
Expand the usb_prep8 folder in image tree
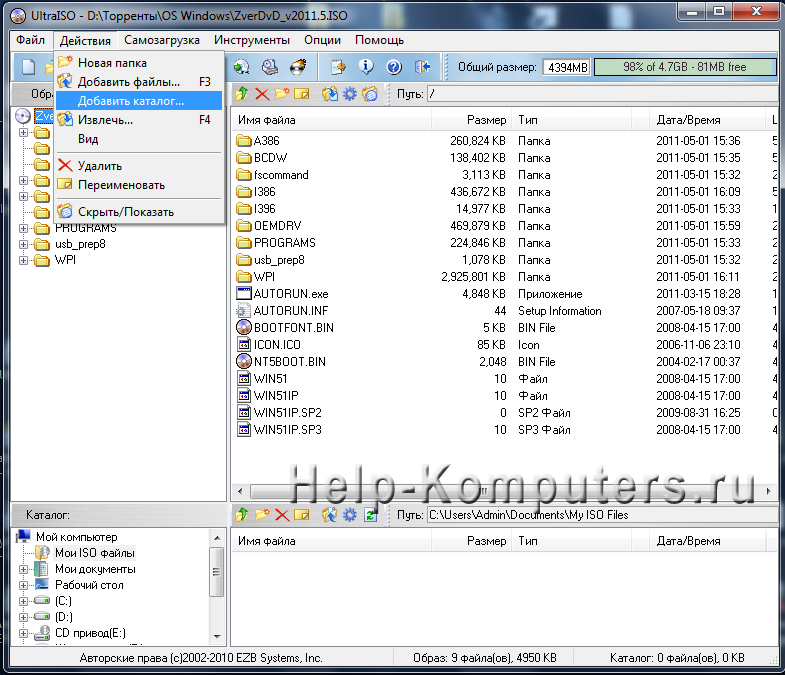23,244
